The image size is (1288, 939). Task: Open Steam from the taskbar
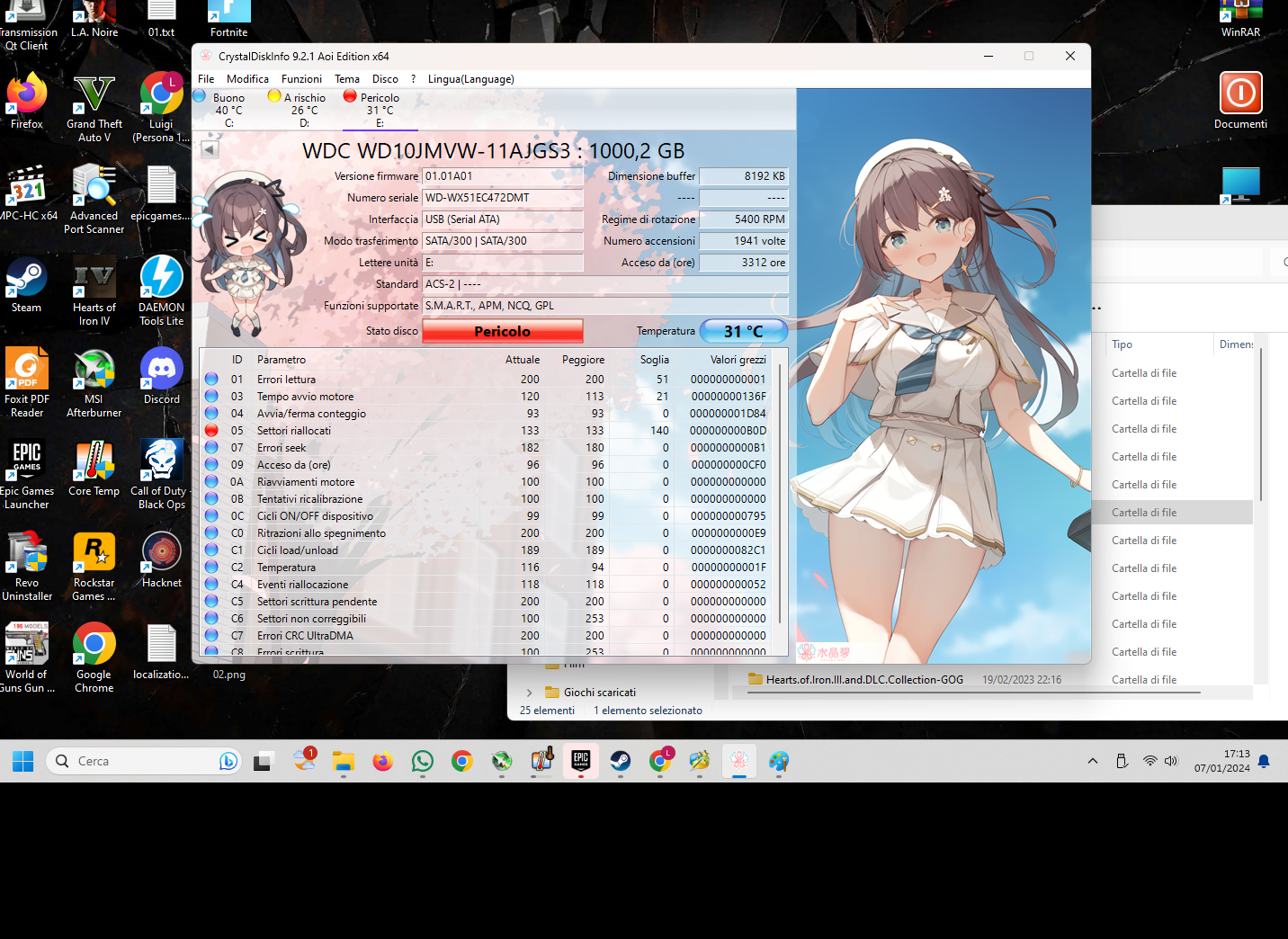tap(621, 761)
